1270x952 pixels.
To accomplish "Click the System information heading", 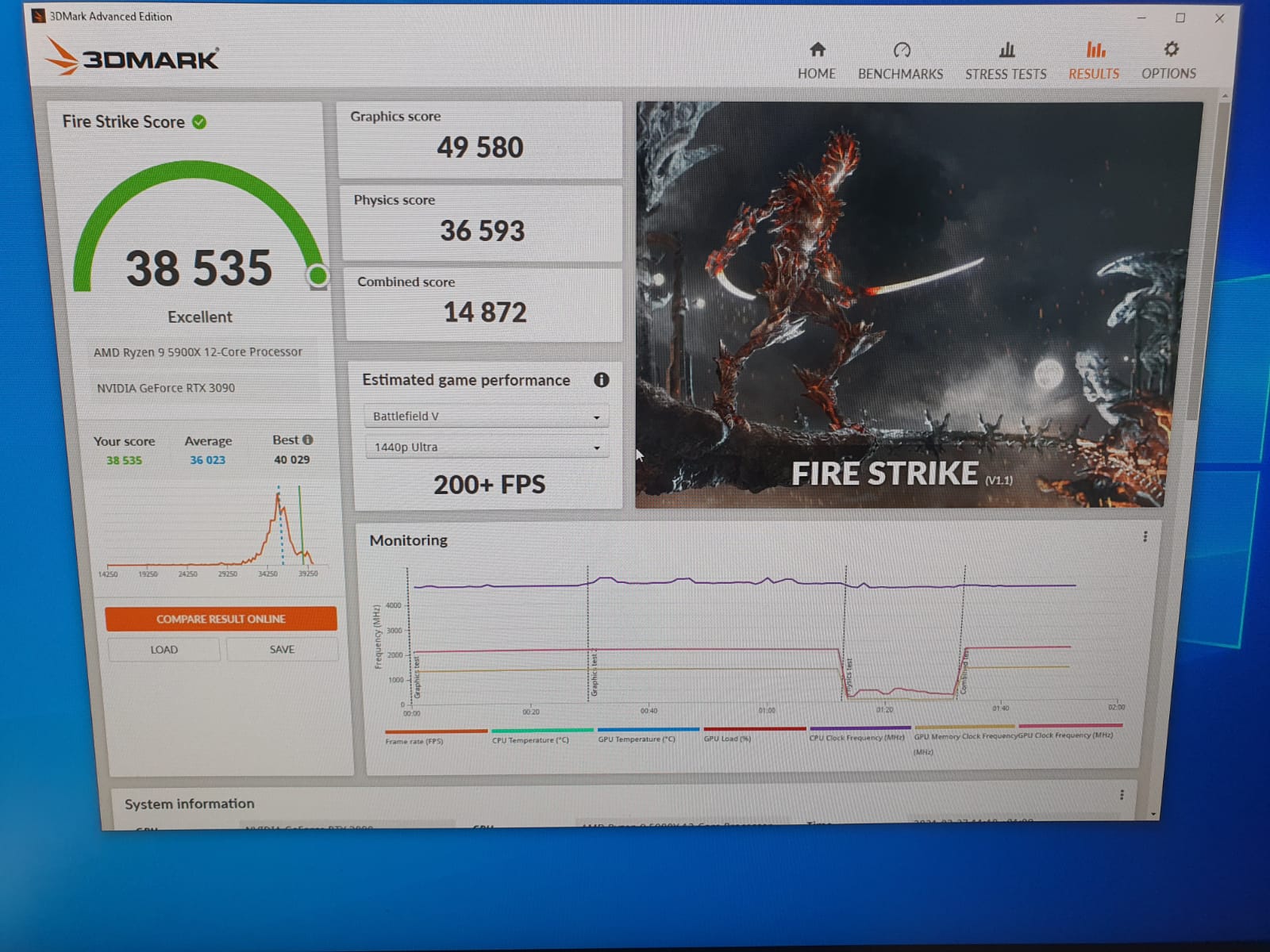I will pyautogui.click(x=189, y=804).
